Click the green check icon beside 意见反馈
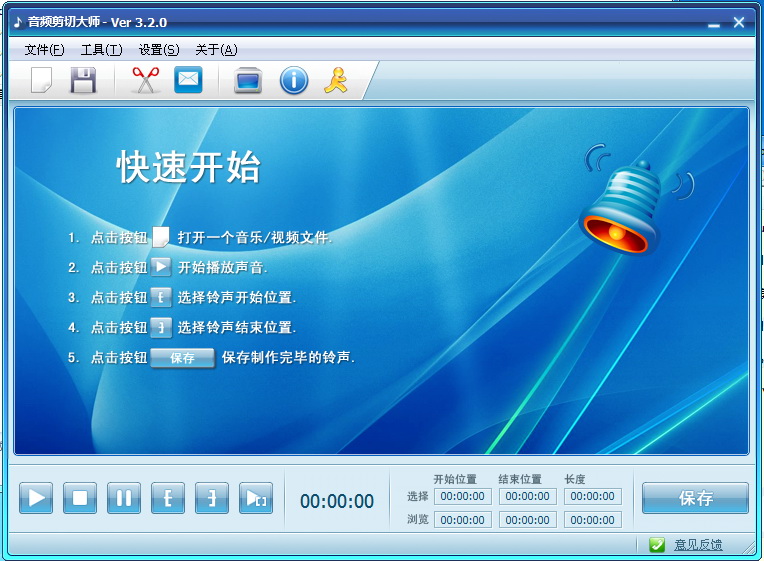The image size is (764, 561). (657, 544)
